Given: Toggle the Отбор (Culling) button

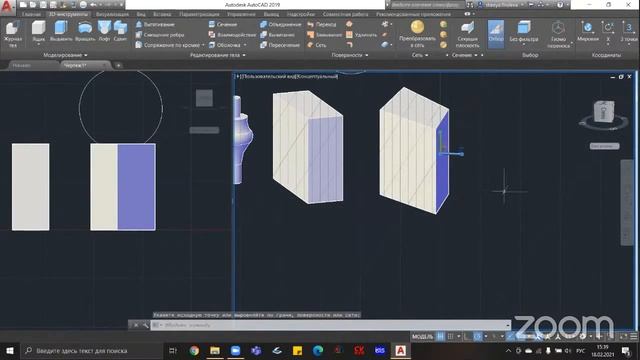Looking at the screenshot, I should pos(496,33).
